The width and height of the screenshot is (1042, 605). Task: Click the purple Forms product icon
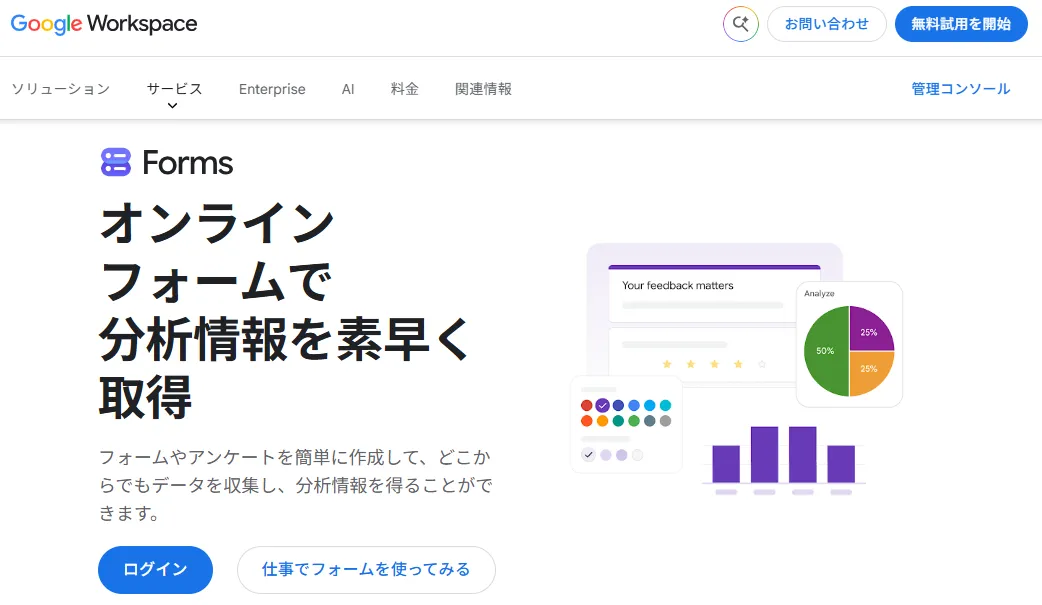tap(116, 162)
